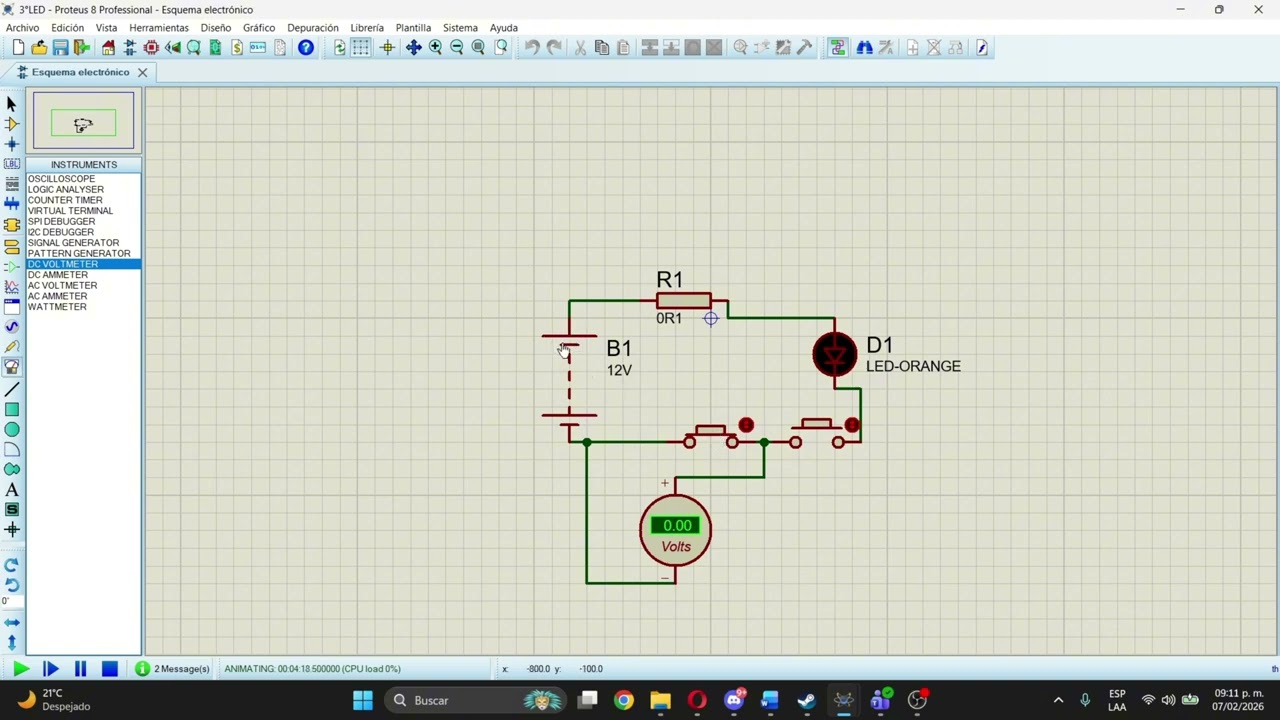Open the Schematic Capture toolbar icon
The width and height of the screenshot is (1280, 720).
coord(130,48)
